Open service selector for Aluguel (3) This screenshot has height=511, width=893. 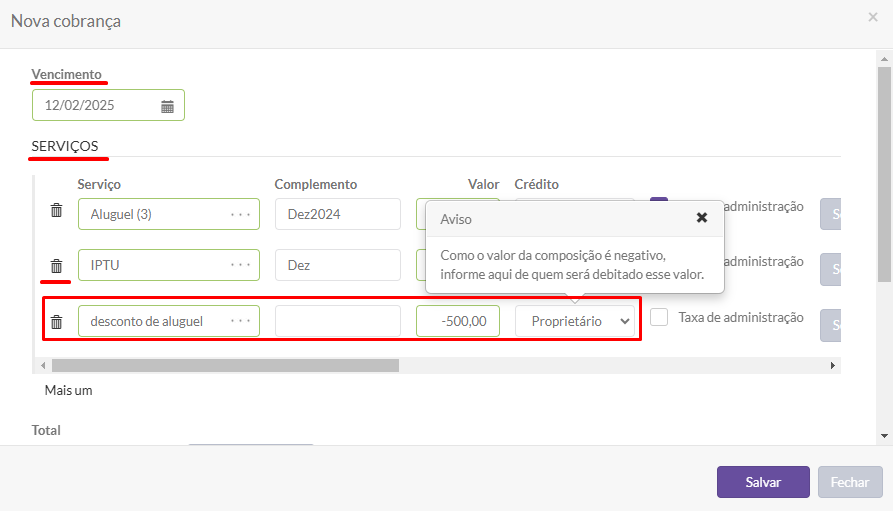(240, 214)
